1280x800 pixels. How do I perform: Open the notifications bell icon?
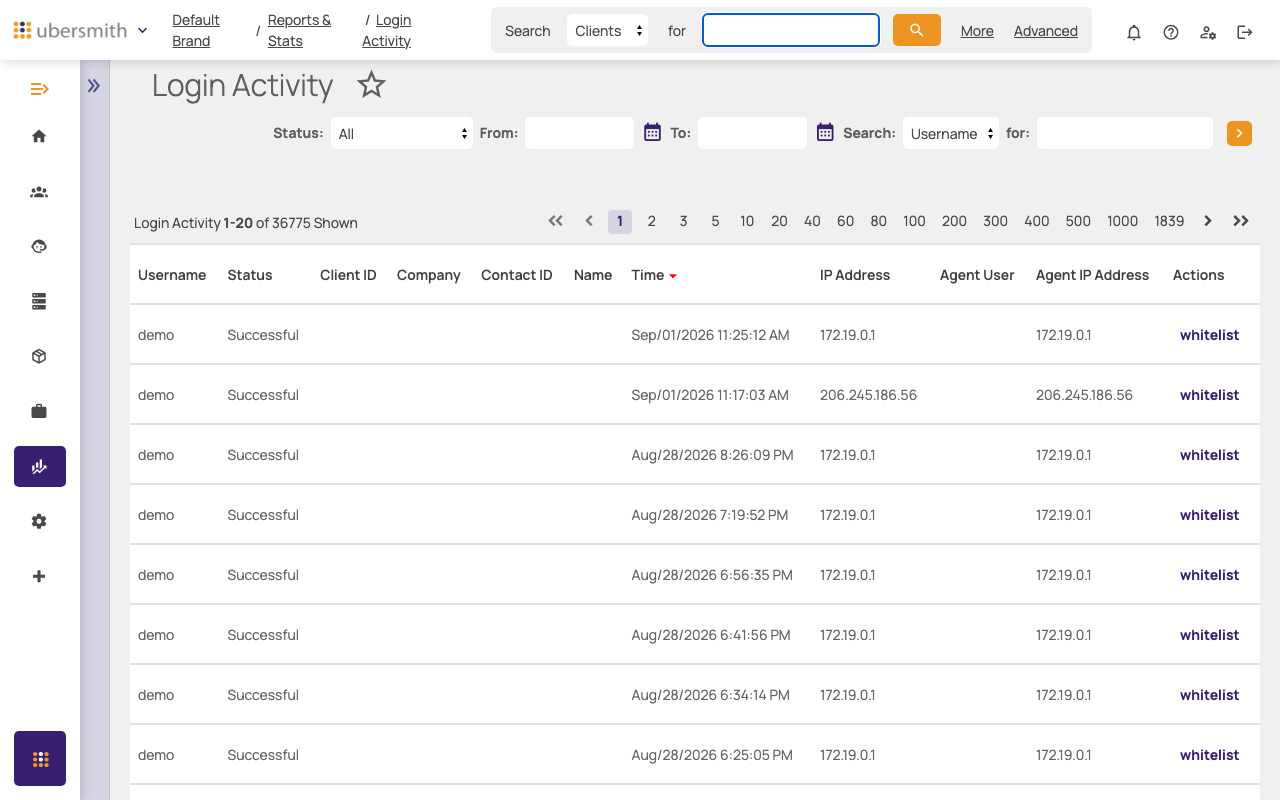pos(1134,32)
